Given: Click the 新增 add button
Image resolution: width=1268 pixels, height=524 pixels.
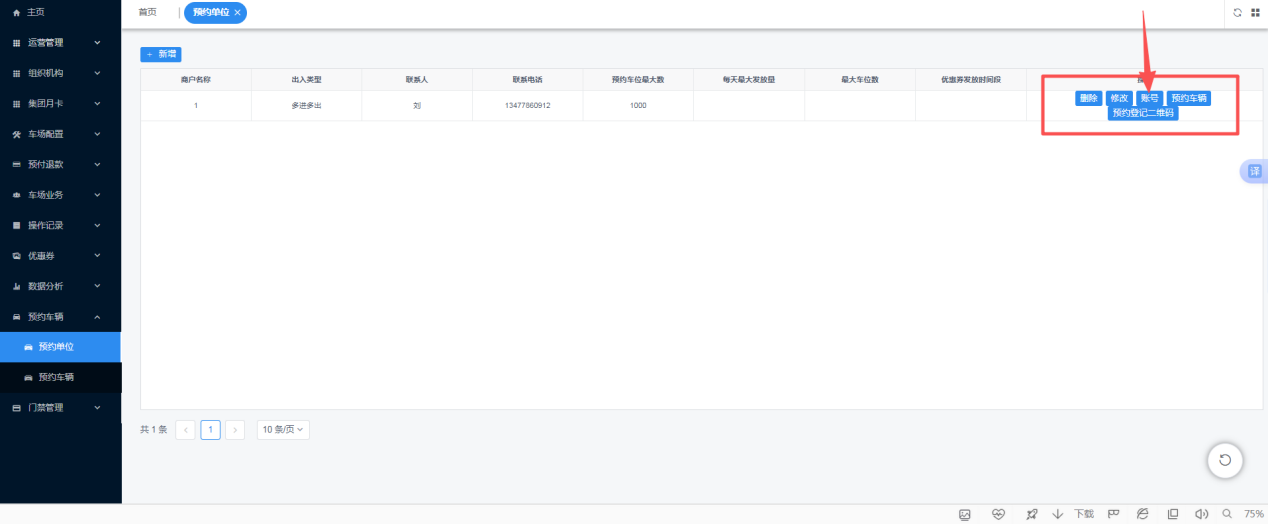Looking at the screenshot, I should pos(161,54).
